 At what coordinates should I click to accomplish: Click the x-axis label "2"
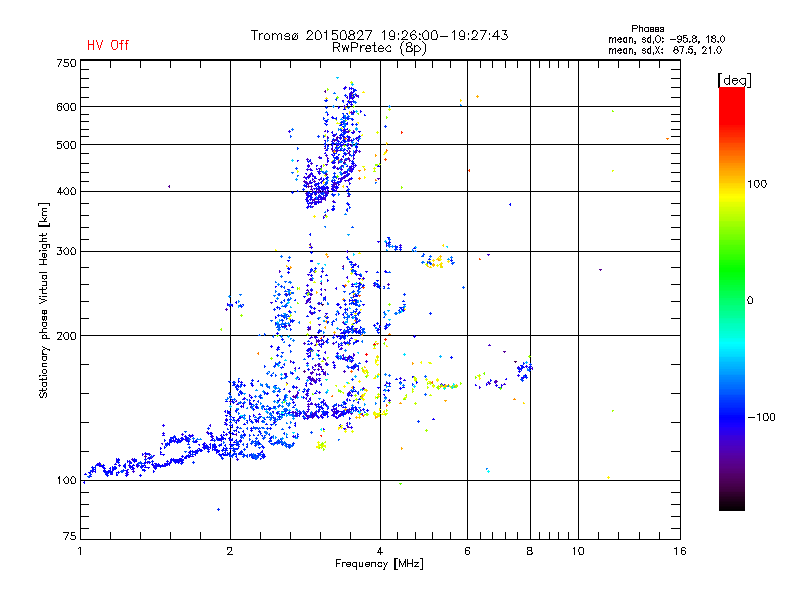point(230,551)
